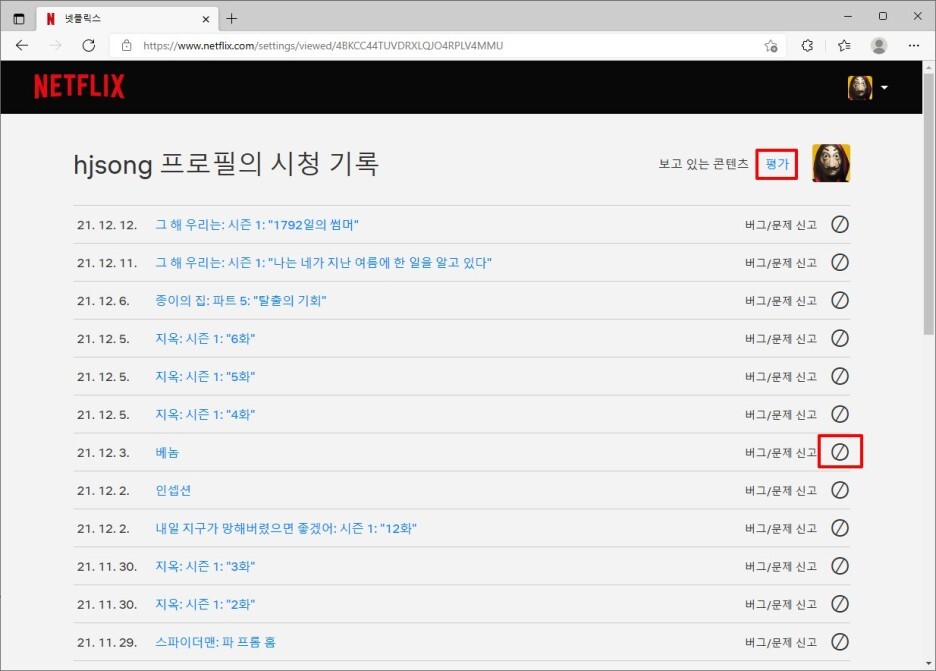Open a new browser tab

pyautogui.click(x=232, y=19)
